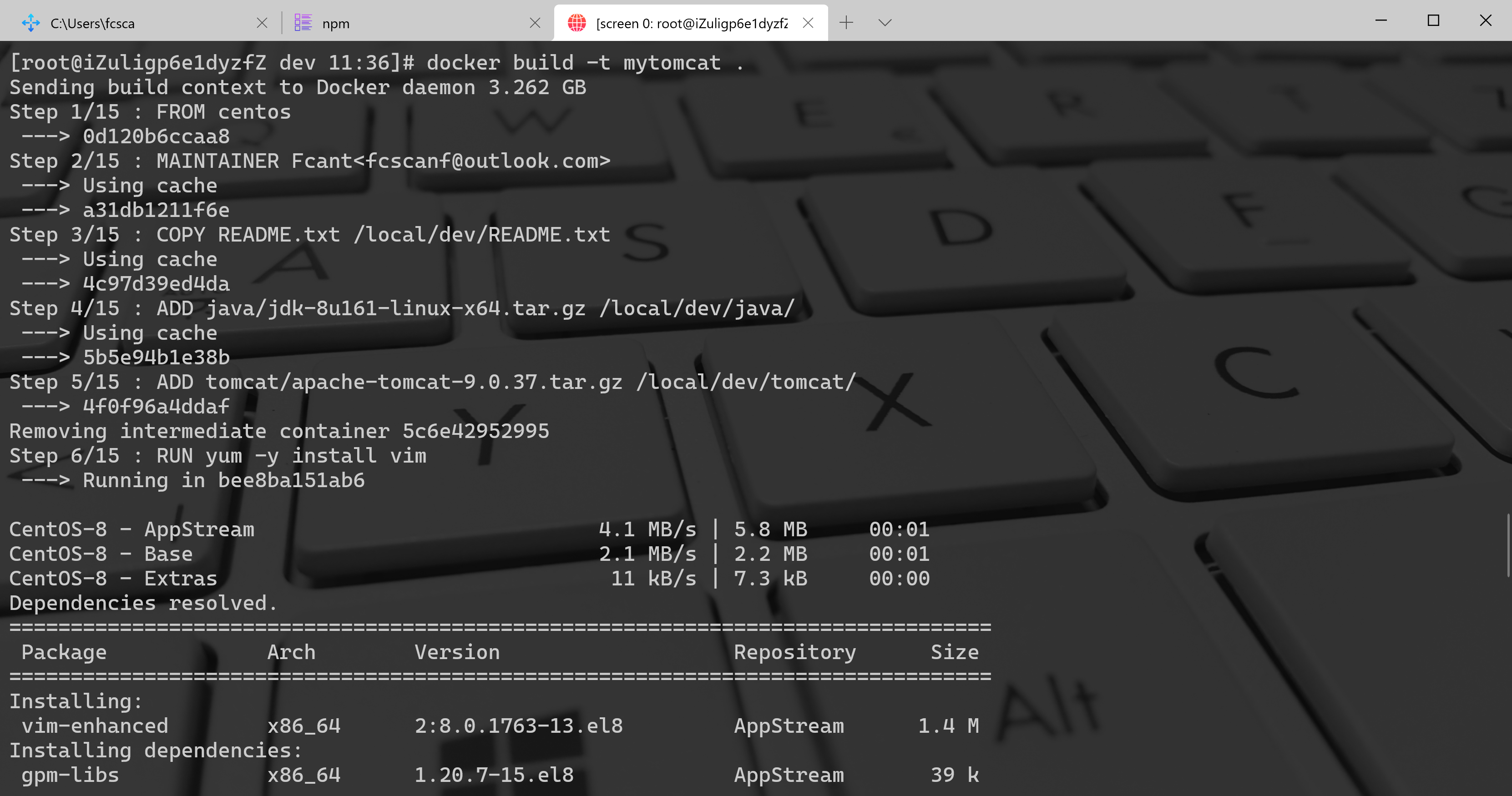Maximize the terminal window

point(1433,20)
